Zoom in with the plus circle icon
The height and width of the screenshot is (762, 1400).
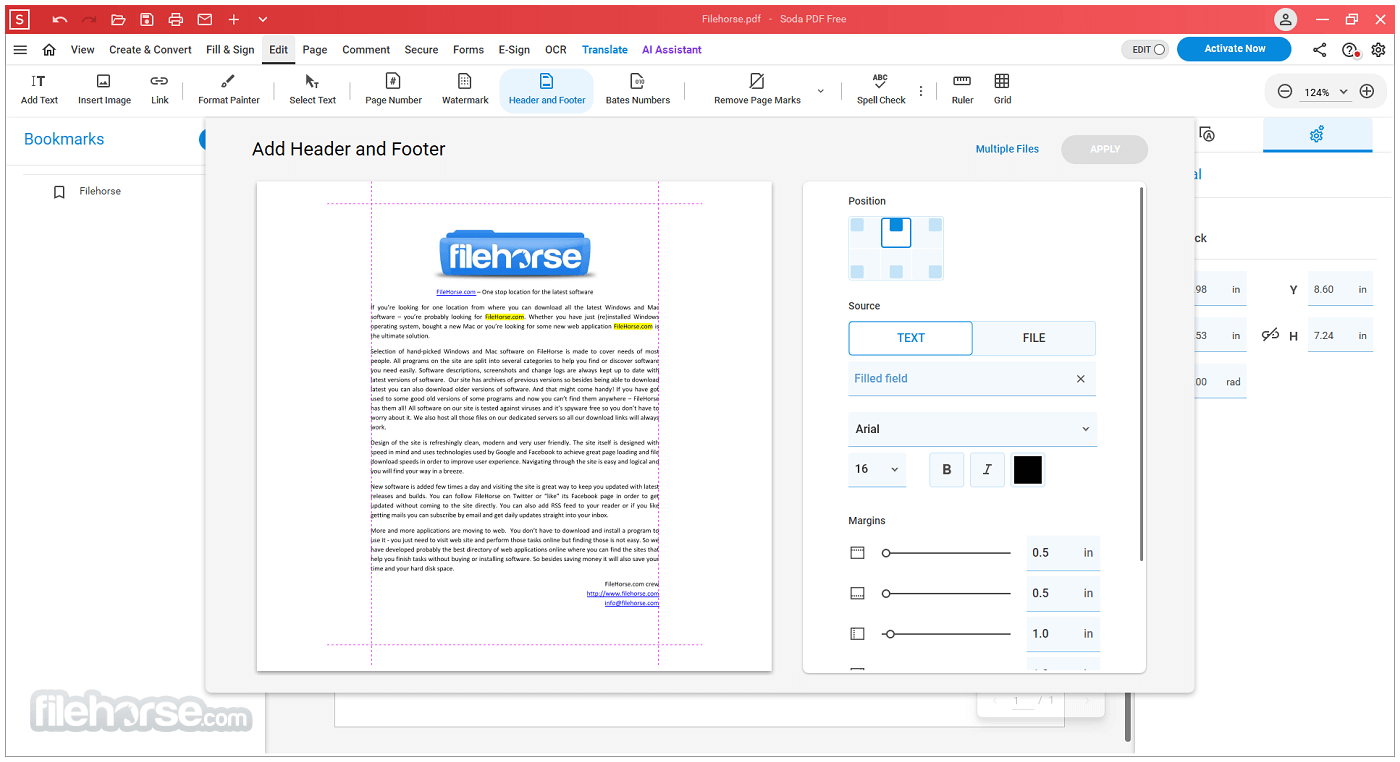[x=1367, y=92]
